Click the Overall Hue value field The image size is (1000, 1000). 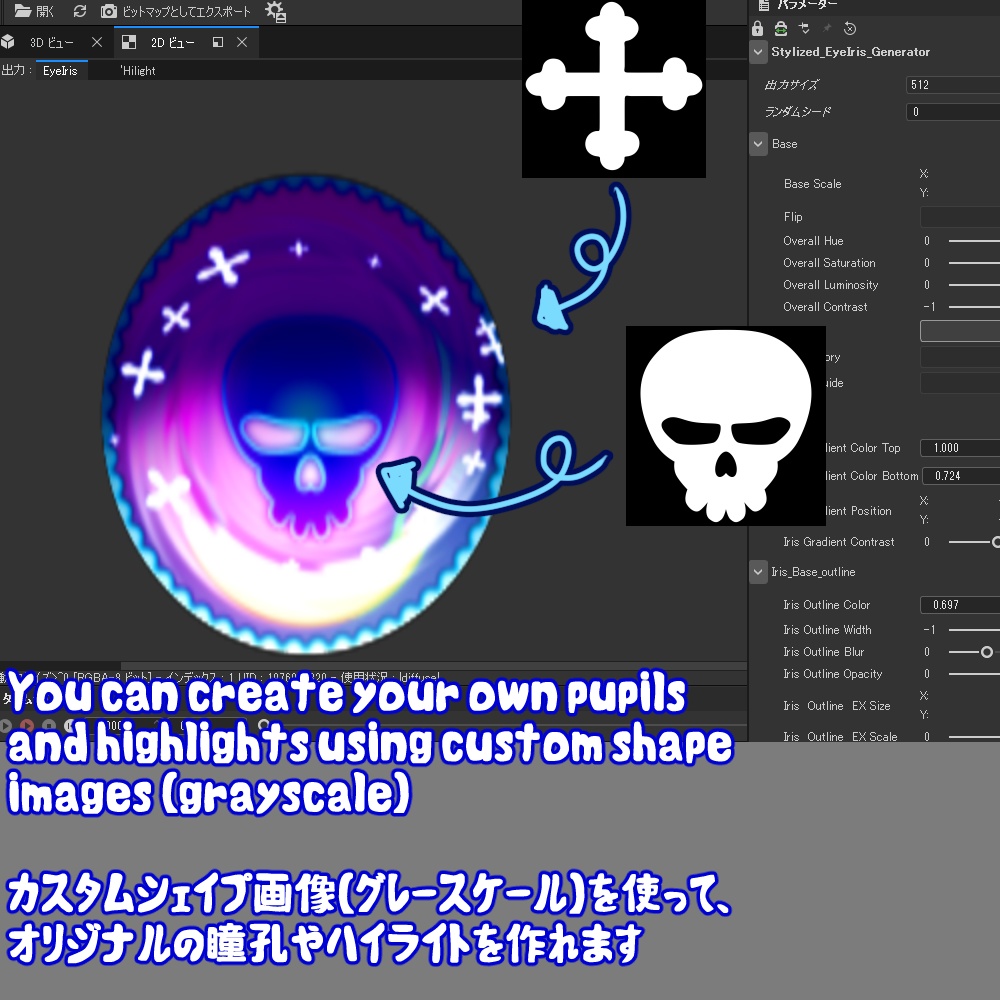[927, 240]
